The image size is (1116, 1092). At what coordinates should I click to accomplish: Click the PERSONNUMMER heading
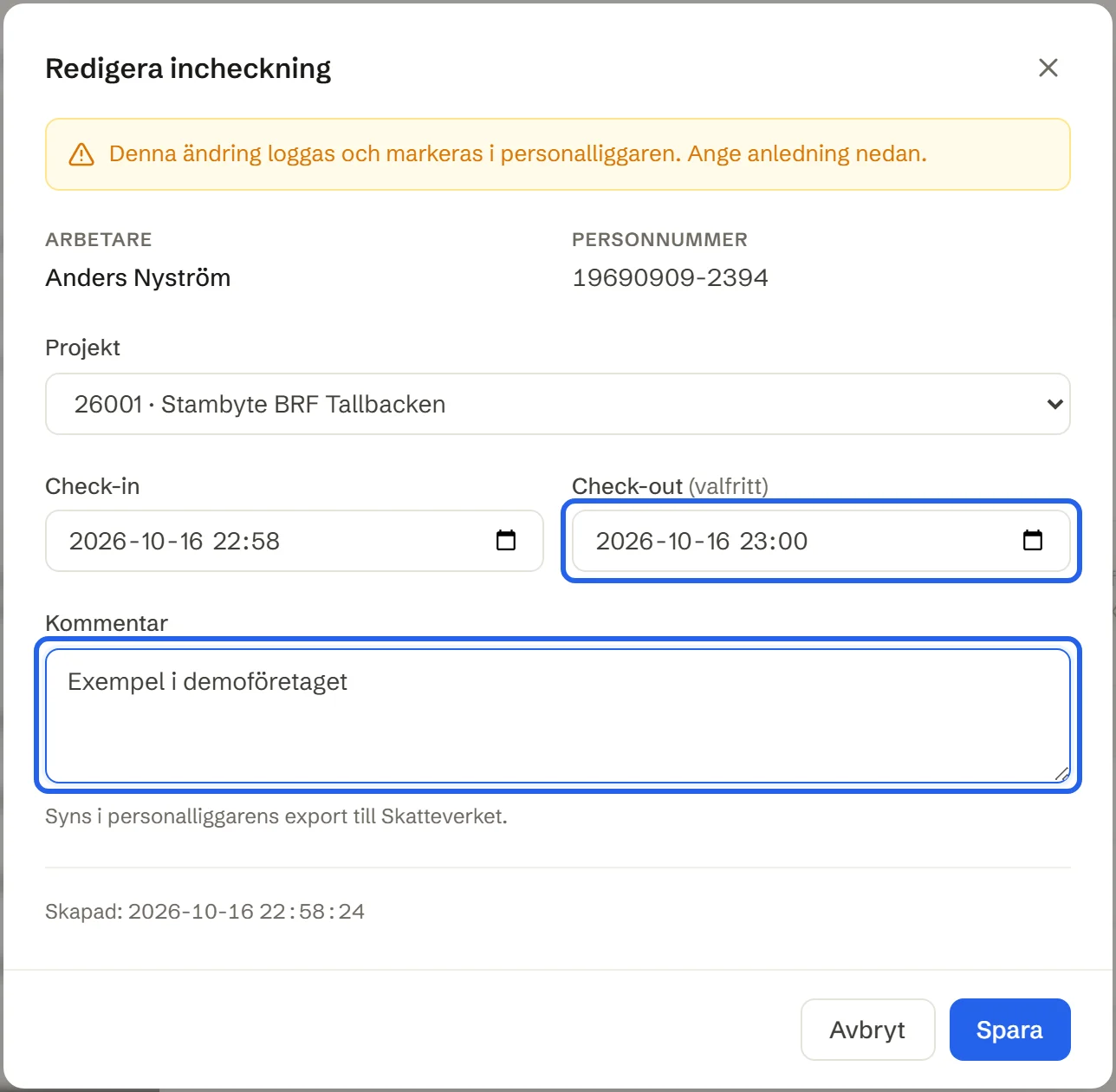coord(660,240)
